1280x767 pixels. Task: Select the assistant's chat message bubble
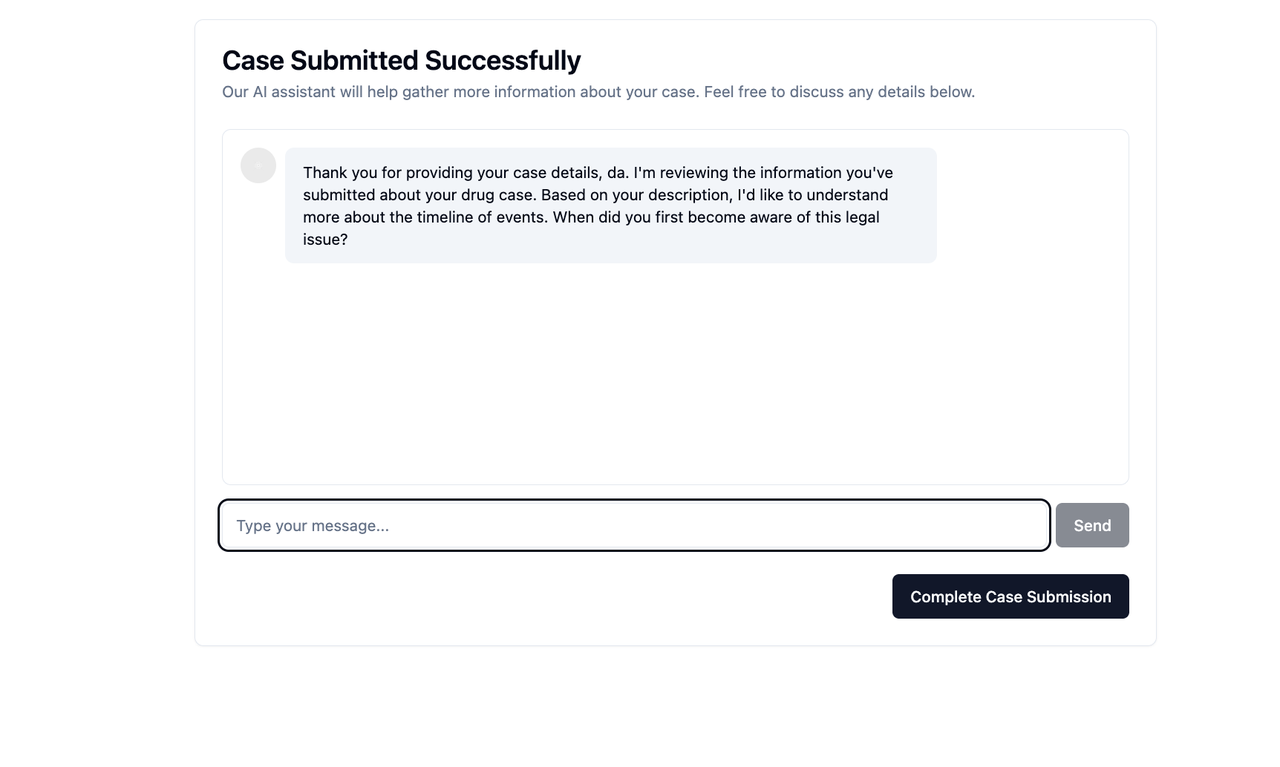[610, 205]
